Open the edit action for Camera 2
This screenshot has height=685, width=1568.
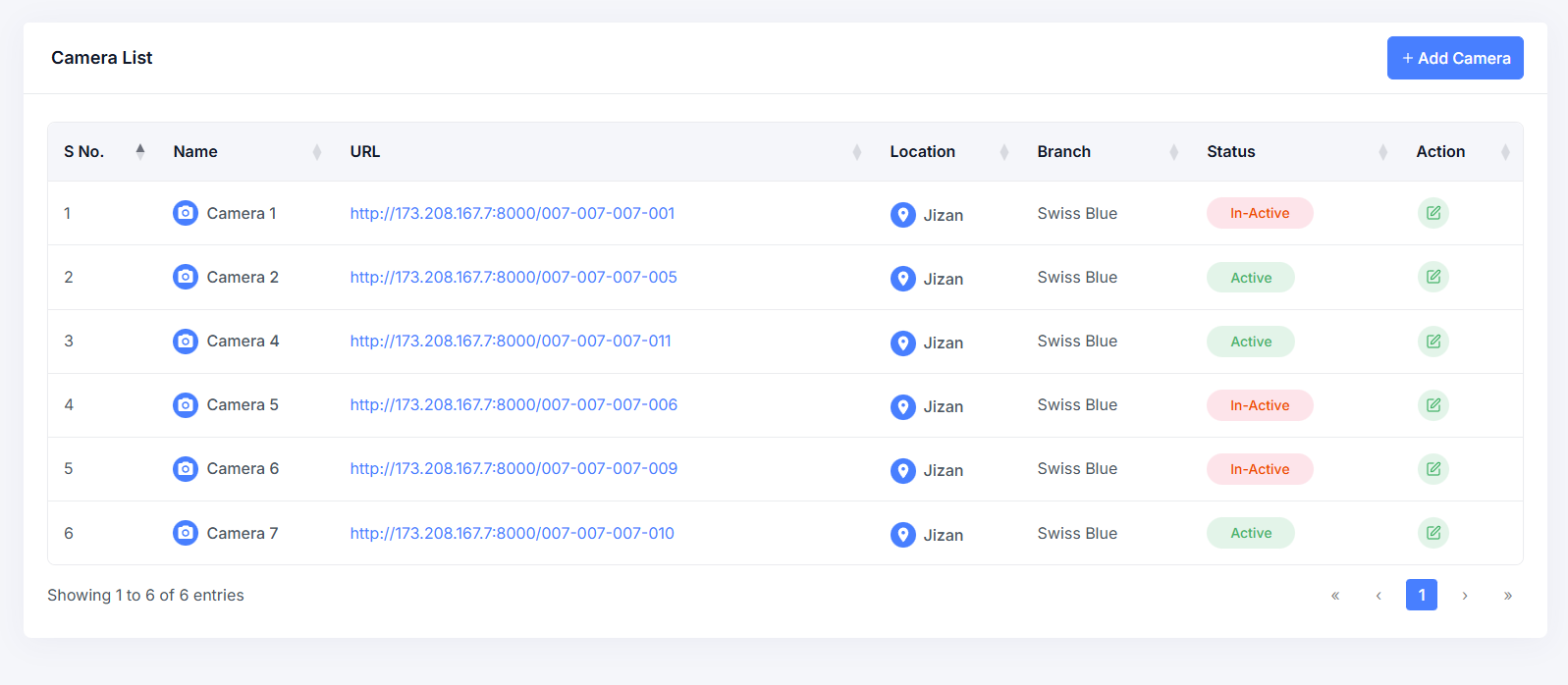point(1433,277)
